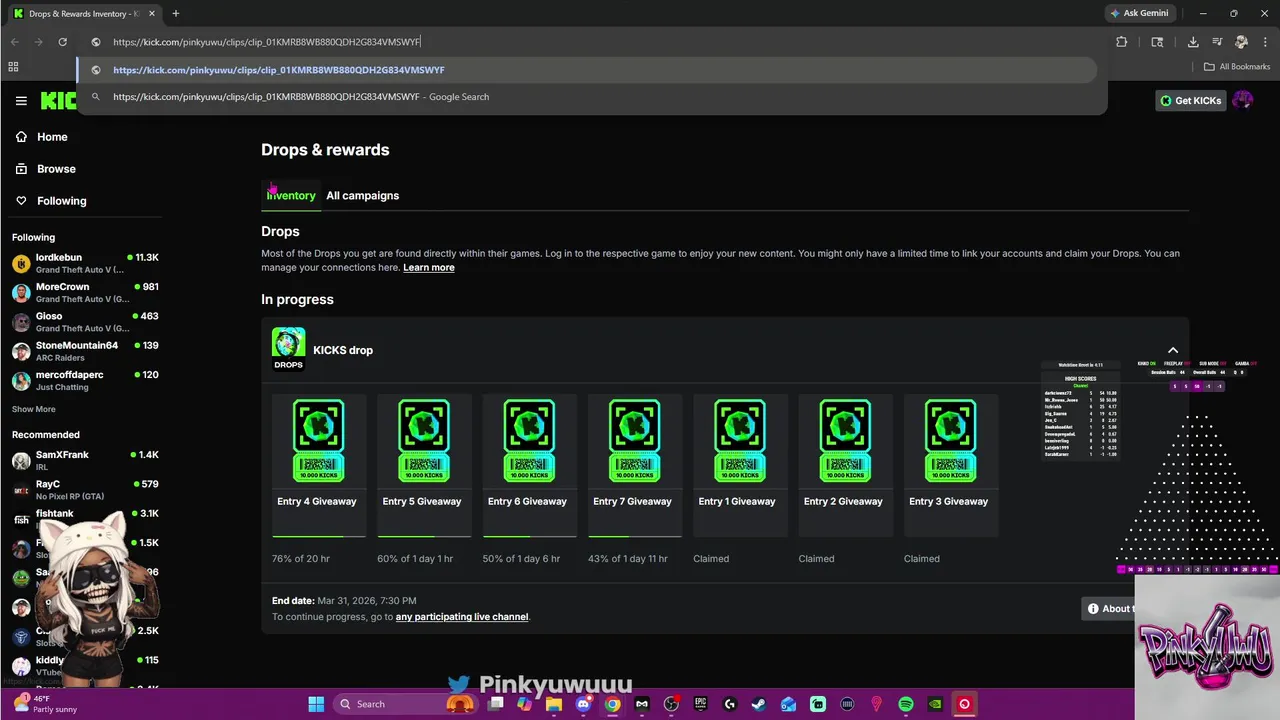Click the Browse sidebar icon
The height and width of the screenshot is (720, 1280).
[x=21, y=169]
